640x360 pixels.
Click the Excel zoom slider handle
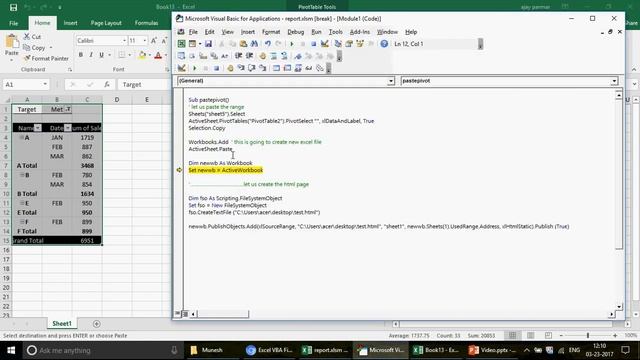point(588,336)
